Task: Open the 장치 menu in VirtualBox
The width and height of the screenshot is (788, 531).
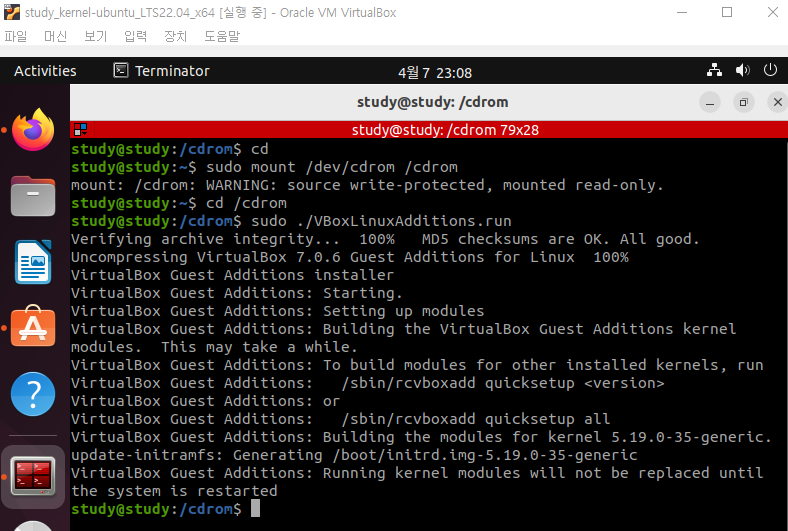Action: click(175, 36)
